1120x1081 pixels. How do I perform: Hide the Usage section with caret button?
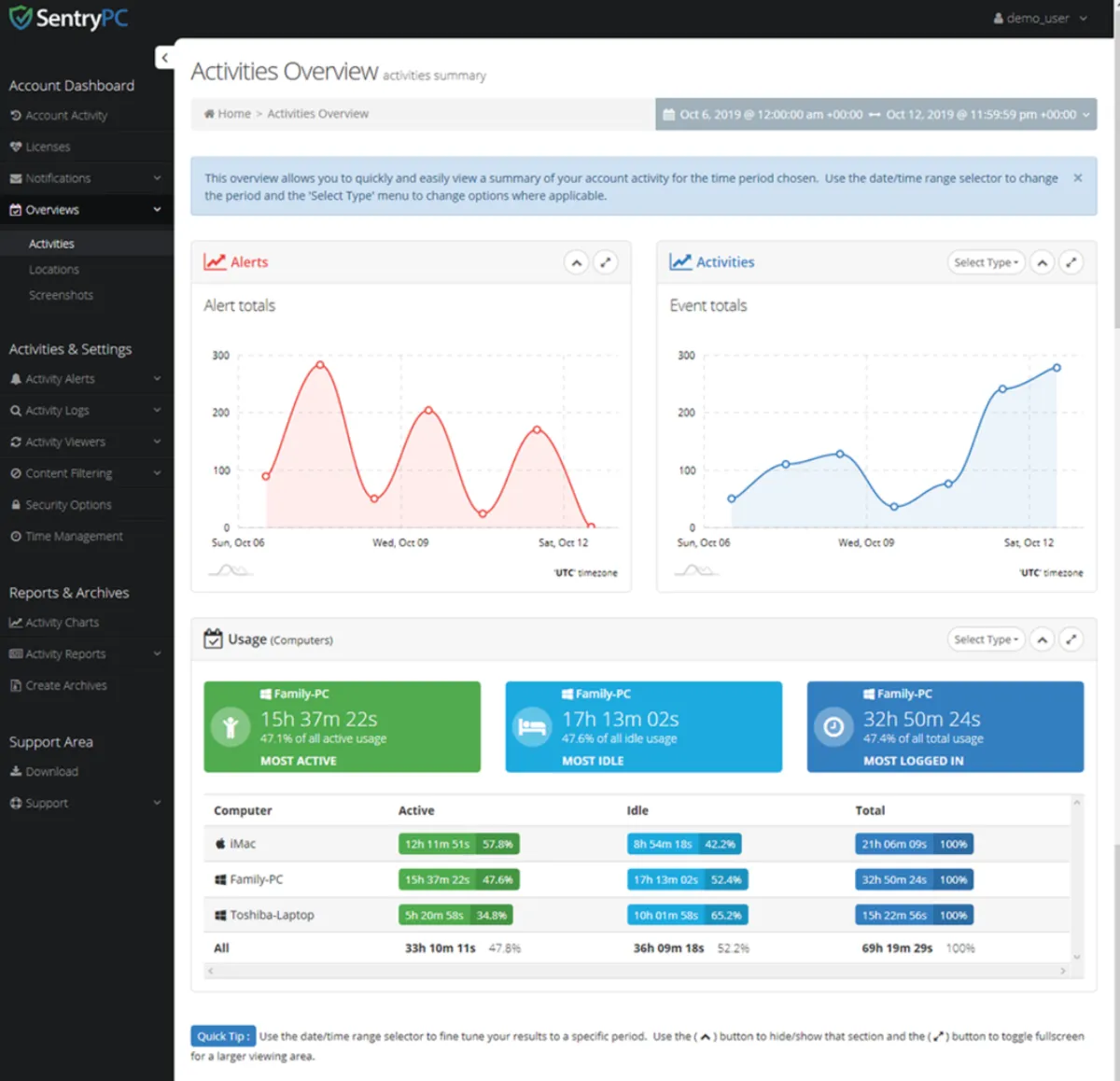pyautogui.click(x=1043, y=639)
